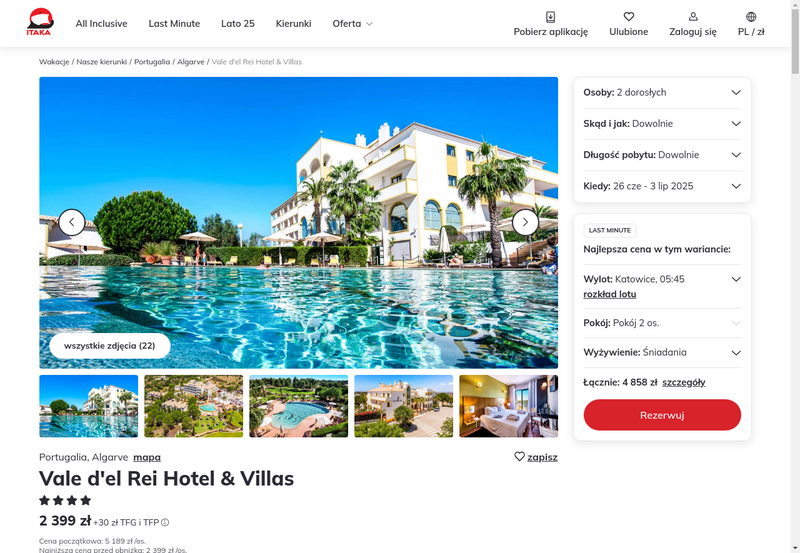This screenshot has width=800, height=553.
Task: Expand the Osoby dropdown
Action: click(x=662, y=92)
